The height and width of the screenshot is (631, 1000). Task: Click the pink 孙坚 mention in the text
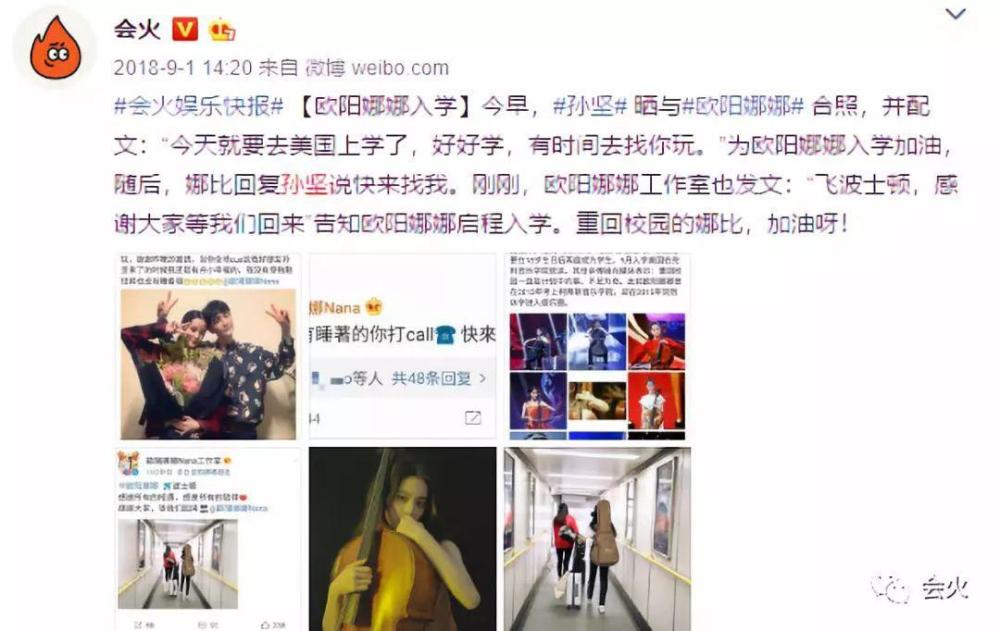(305, 185)
